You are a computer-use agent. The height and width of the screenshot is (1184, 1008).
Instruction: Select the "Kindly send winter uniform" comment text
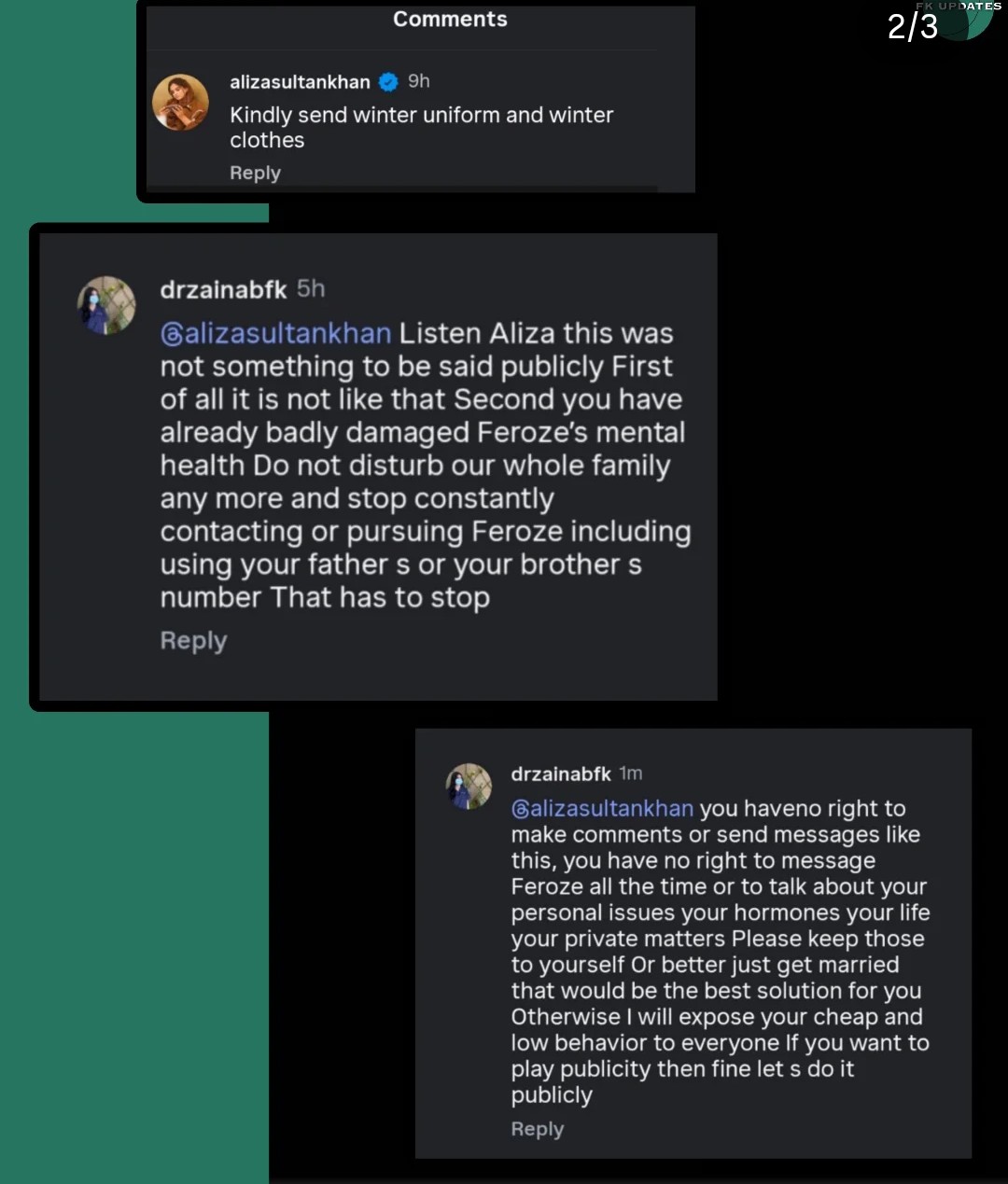click(421, 127)
